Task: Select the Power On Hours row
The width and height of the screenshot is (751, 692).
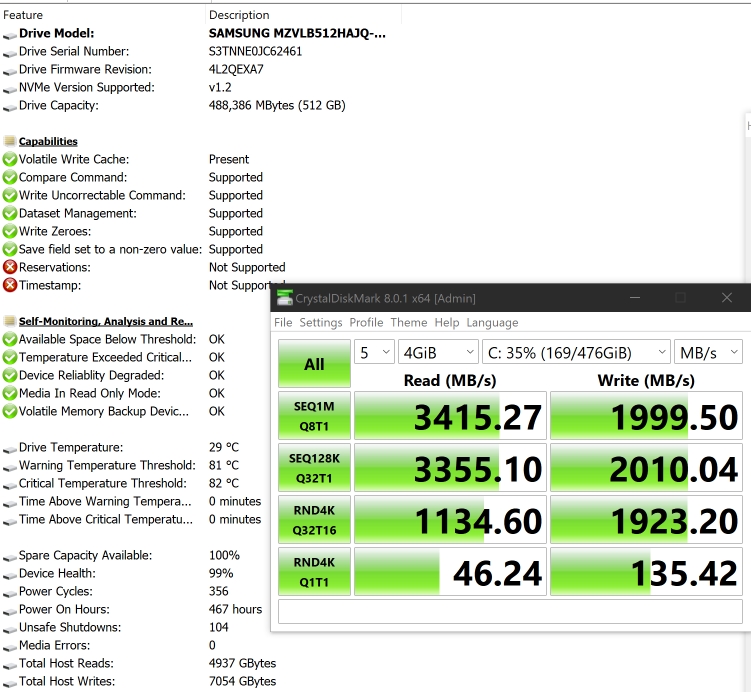Action: [x=133, y=609]
